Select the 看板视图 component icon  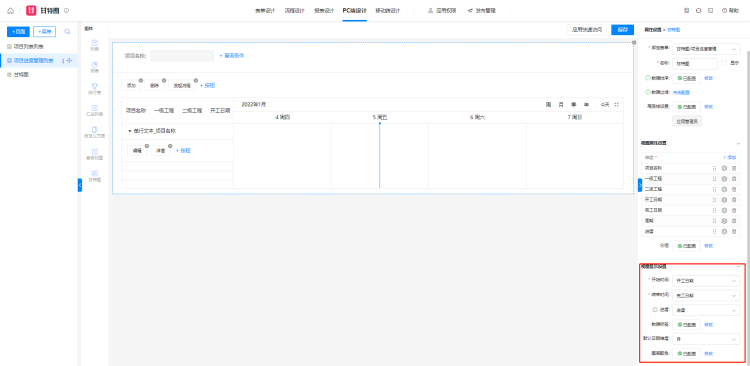(x=95, y=152)
